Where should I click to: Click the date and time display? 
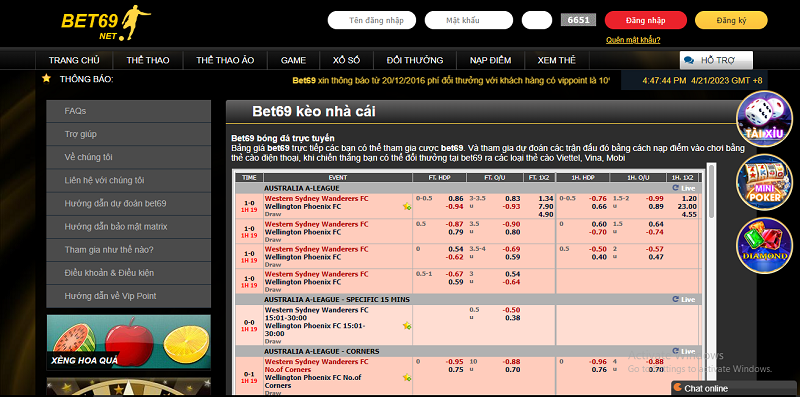click(x=702, y=81)
